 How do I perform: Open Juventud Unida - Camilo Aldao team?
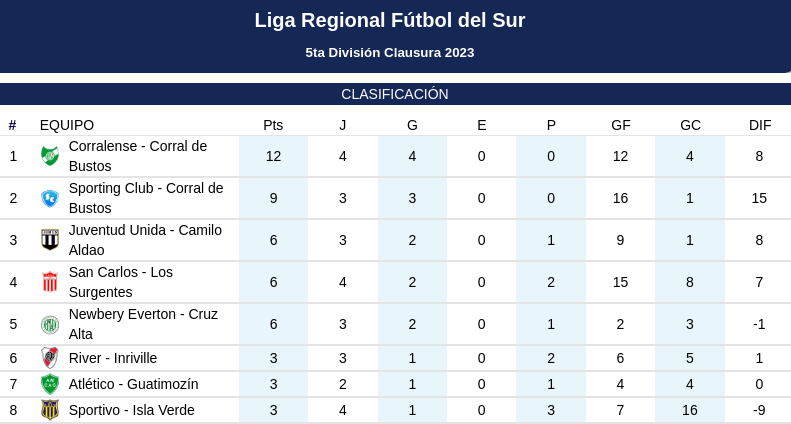[x=145, y=240]
